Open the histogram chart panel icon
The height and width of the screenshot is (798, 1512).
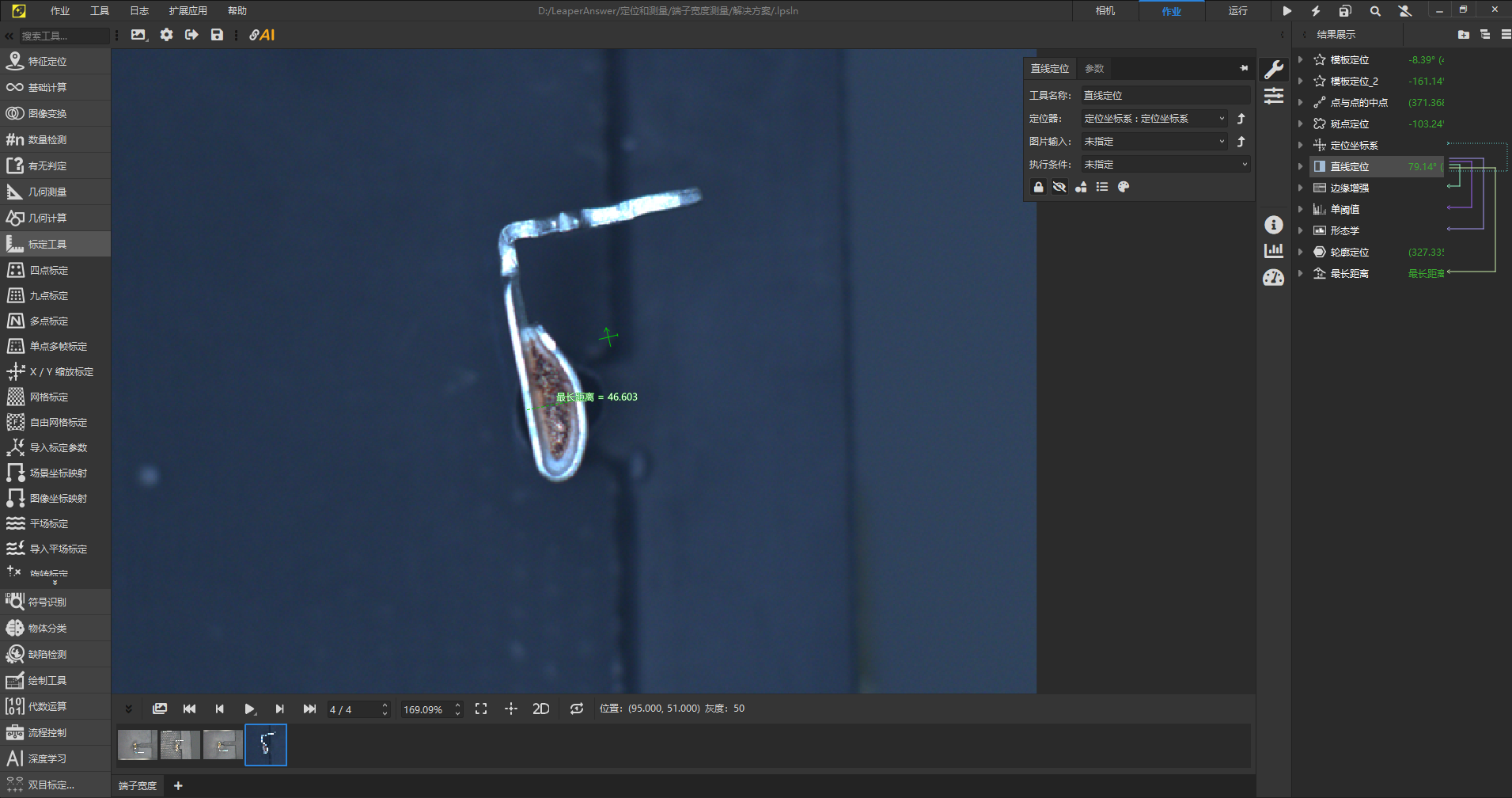[x=1273, y=251]
